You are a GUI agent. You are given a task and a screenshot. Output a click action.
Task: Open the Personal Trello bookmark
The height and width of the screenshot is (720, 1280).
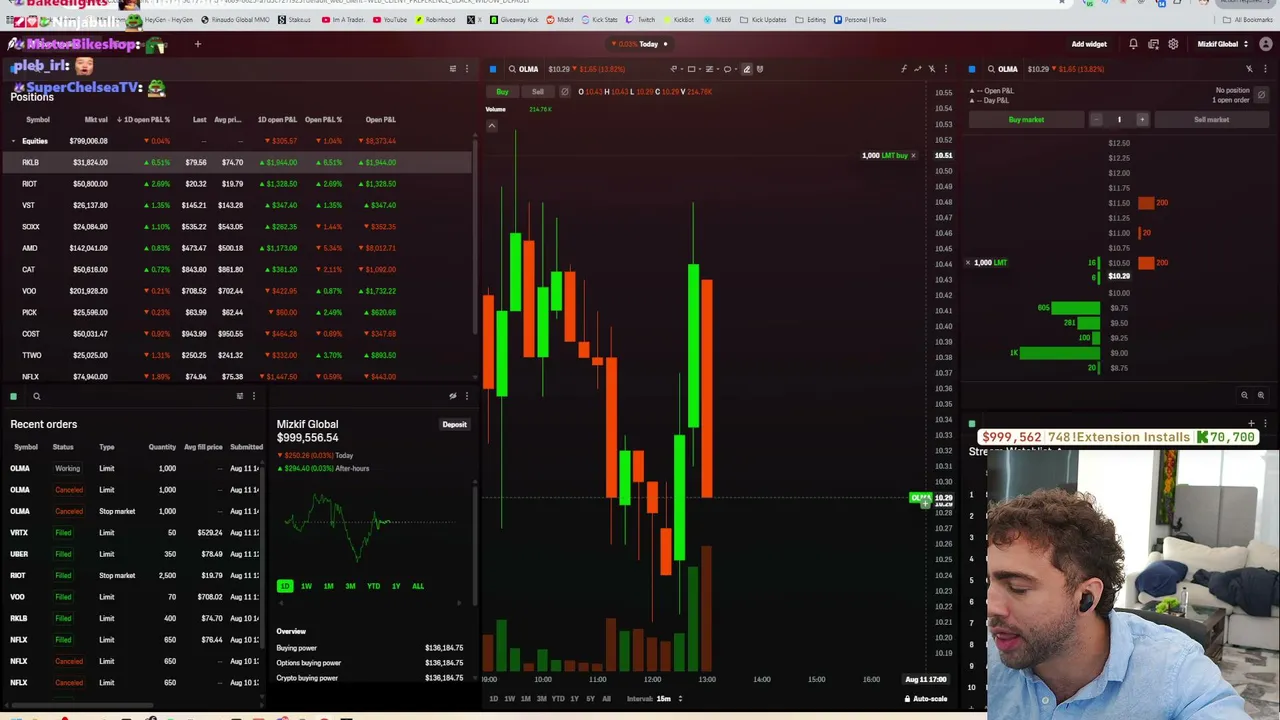(860, 20)
